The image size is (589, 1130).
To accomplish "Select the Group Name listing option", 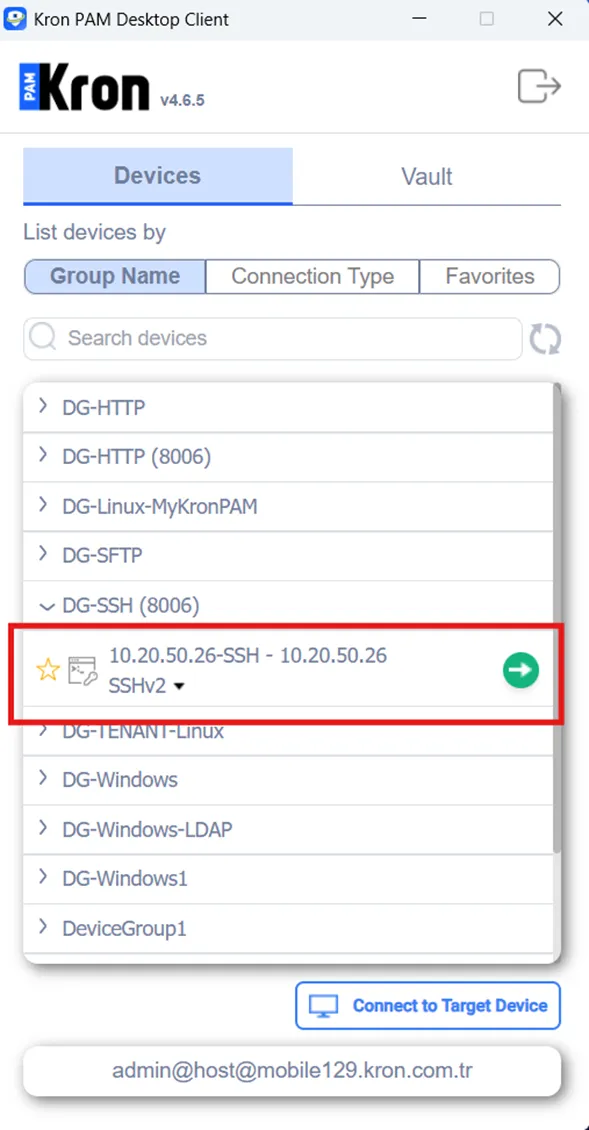I will [115, 277].
